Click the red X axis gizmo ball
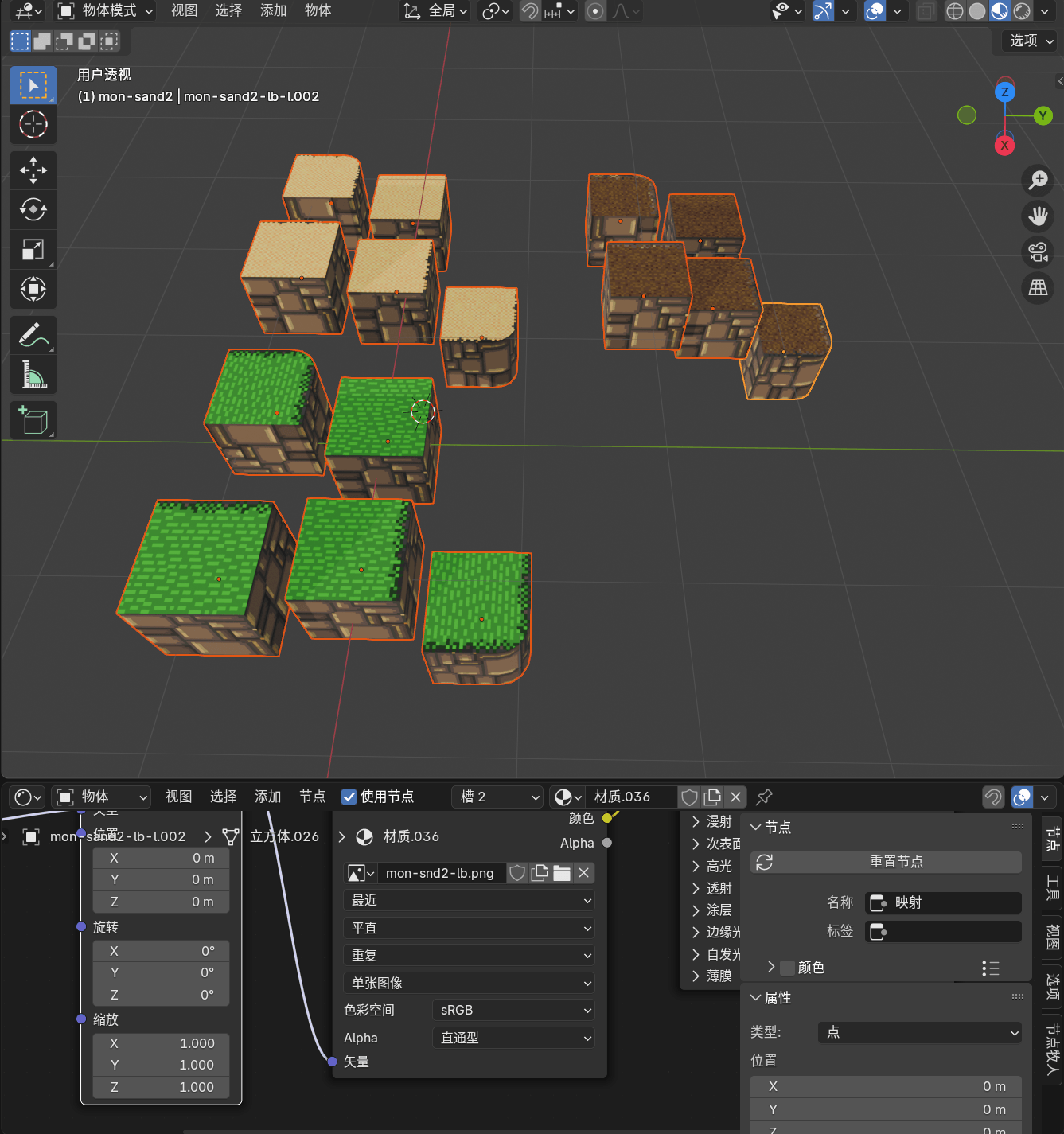The height and width of the screenshot is (1134, 1064). (x=1004, y=146)
